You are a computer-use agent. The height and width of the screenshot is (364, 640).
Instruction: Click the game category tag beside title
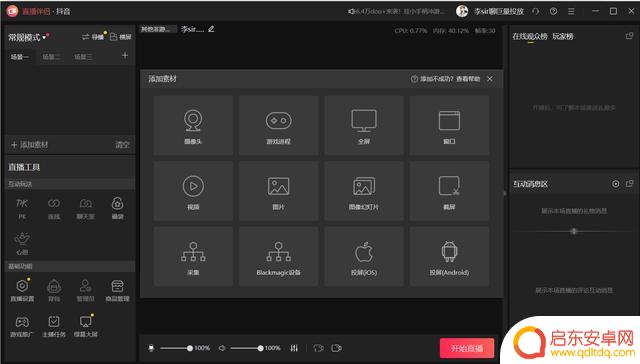pyautogui.click(x=158, y=29)
